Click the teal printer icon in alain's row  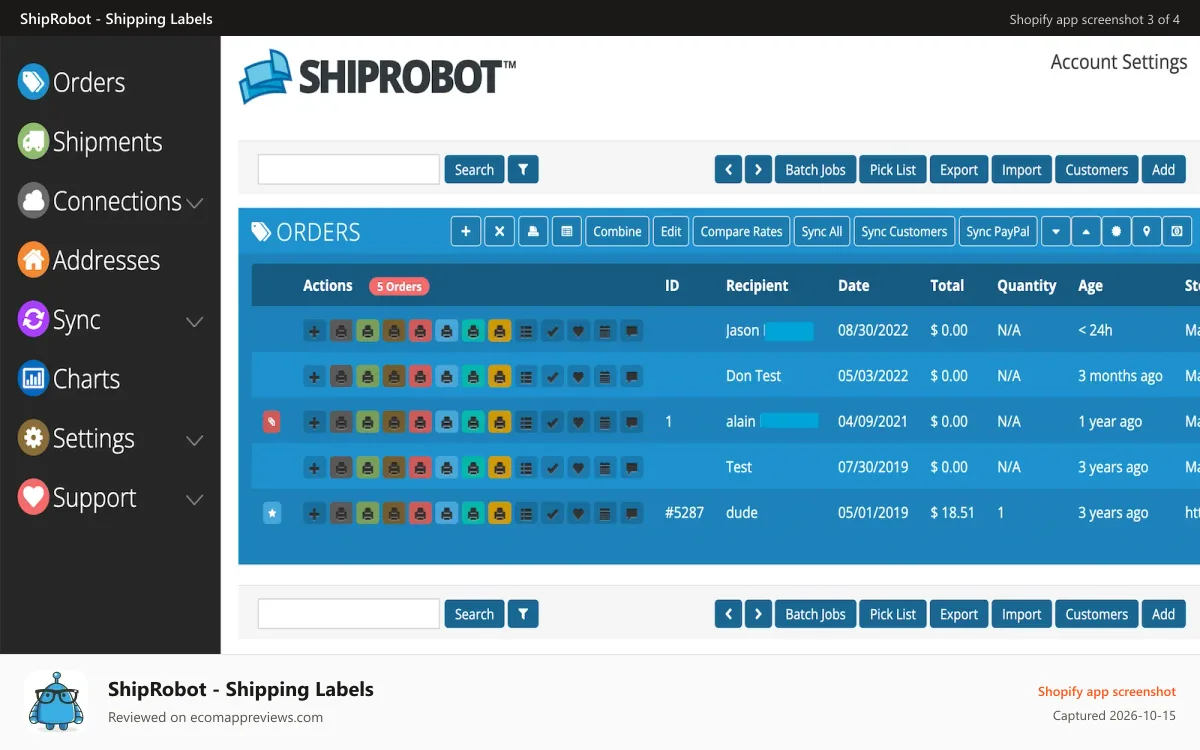473,422
